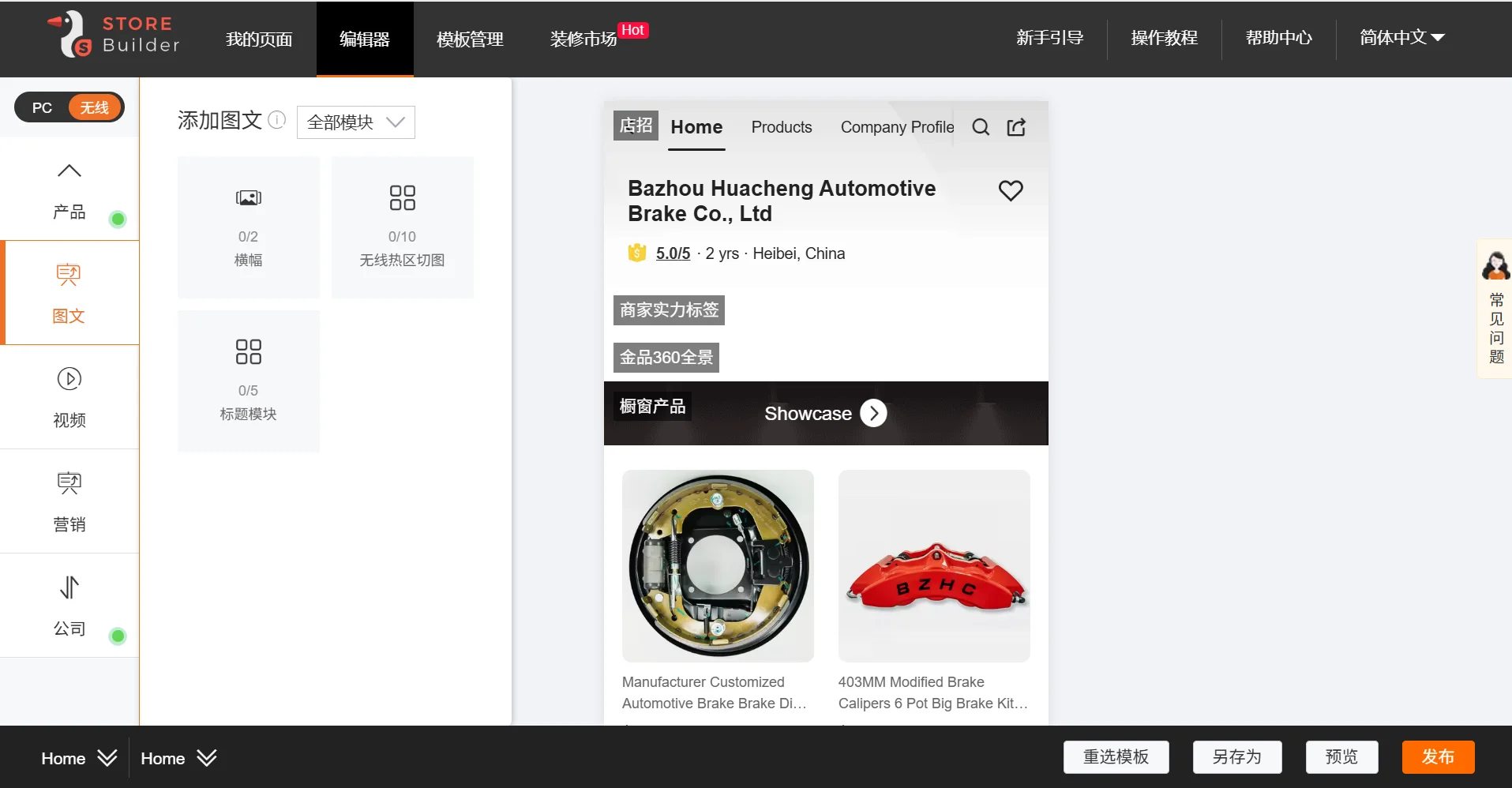Add the 横幅 banner module
The width and height of the screenshot is (1512, 788).
(x=248, y=227)
